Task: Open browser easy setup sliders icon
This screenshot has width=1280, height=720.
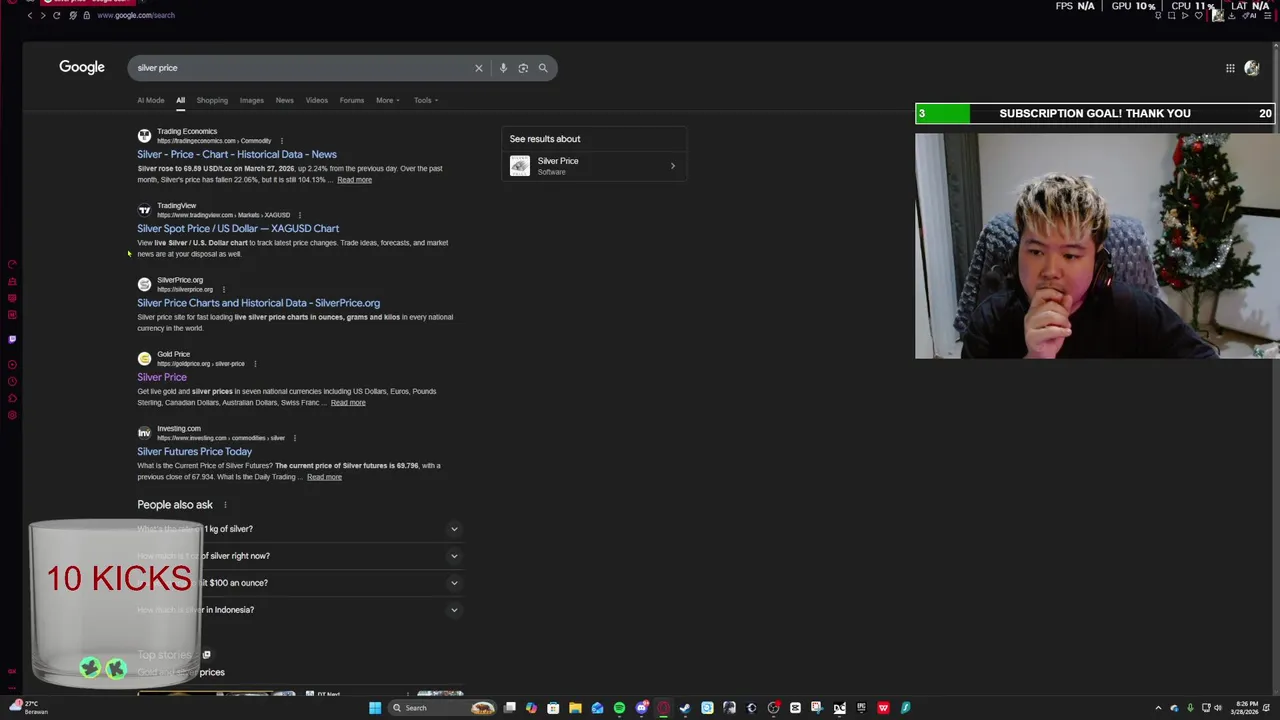Action: (1267, 15)
